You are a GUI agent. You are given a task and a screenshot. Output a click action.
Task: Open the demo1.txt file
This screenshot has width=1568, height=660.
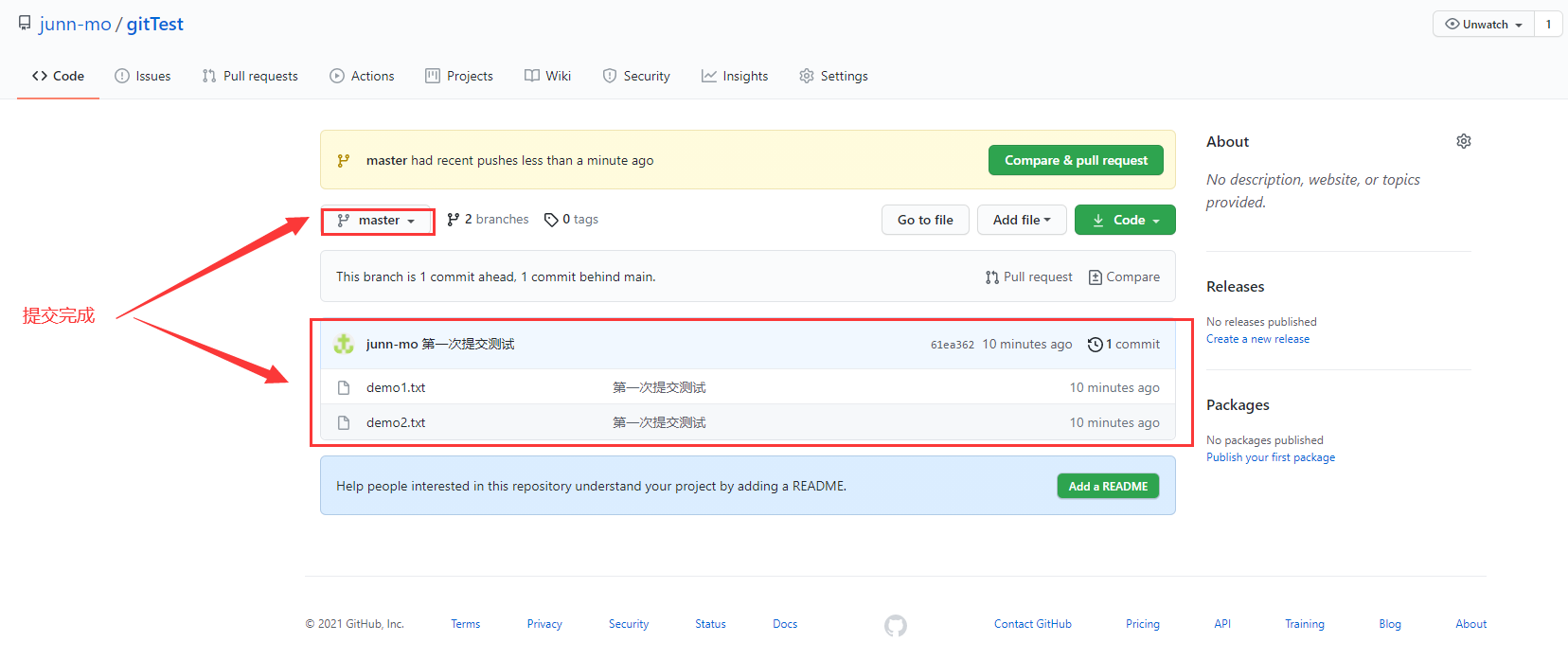396,387
